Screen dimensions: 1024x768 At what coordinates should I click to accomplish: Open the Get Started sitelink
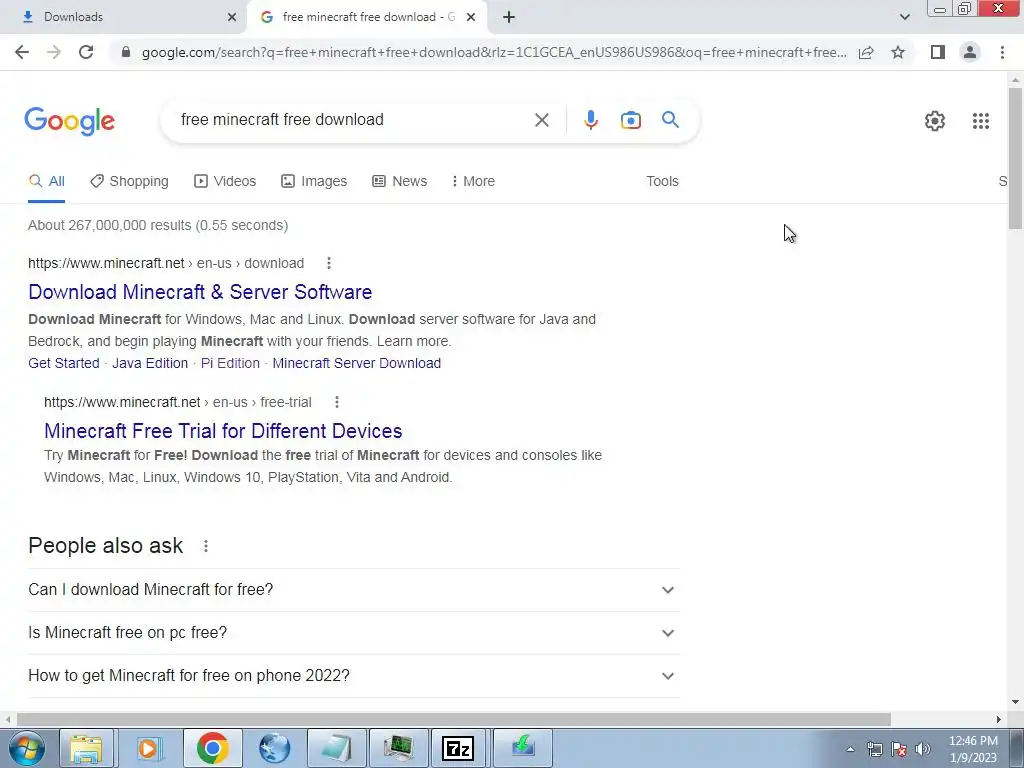click(64, 363)
